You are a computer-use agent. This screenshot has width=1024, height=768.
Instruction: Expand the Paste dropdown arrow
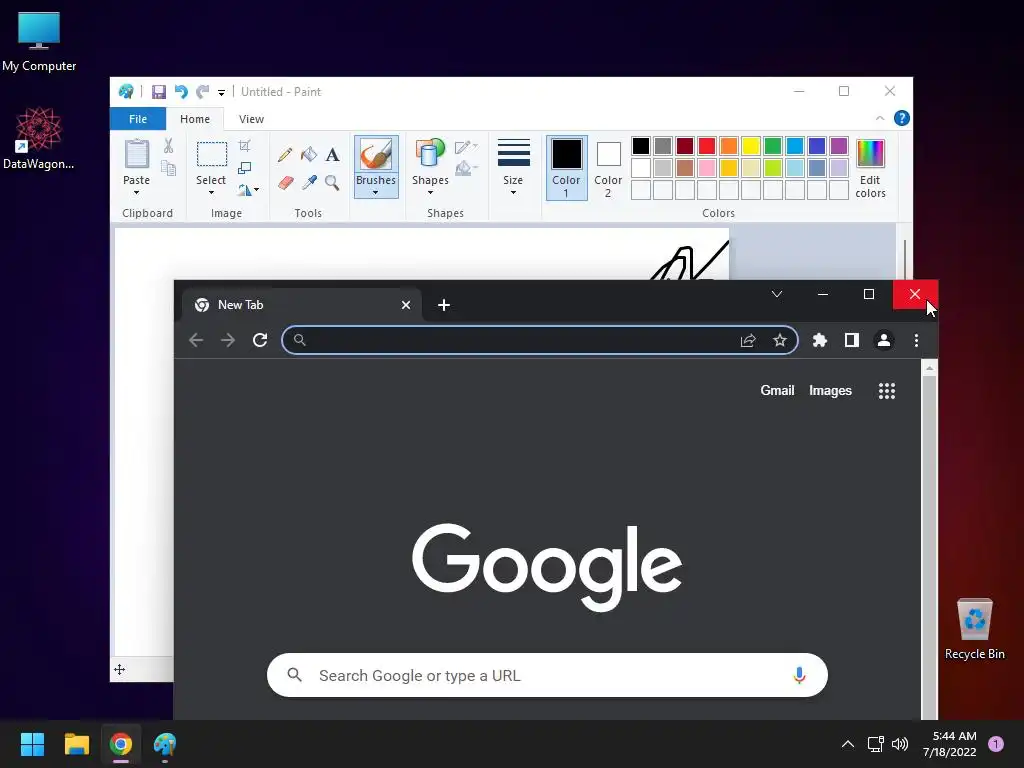[136, 193]
